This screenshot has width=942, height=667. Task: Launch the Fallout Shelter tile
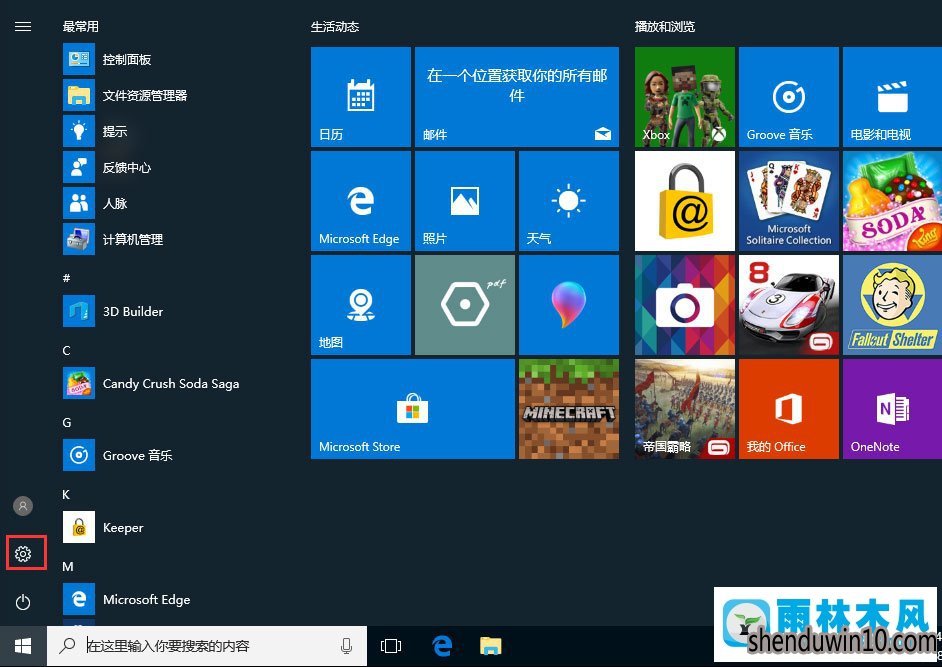[892, 305]
